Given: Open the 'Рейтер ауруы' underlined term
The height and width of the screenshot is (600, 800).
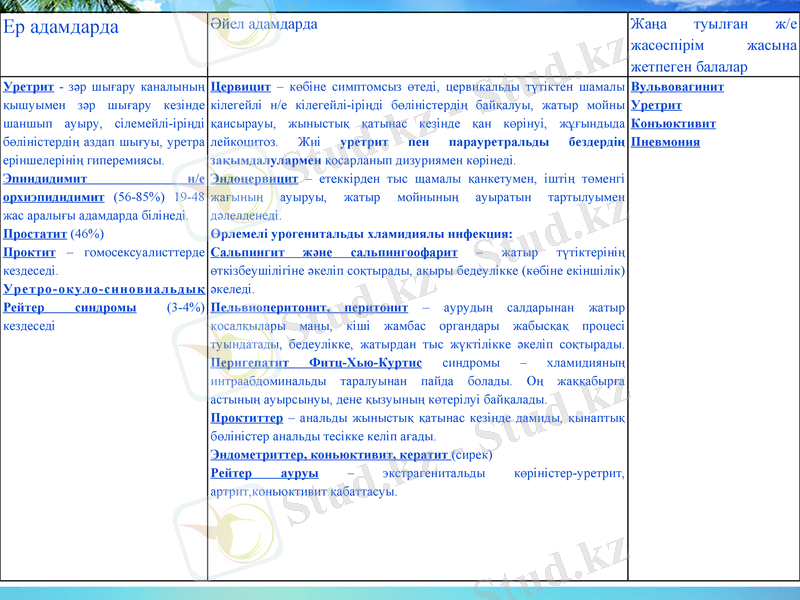Looking at the screenshot, I should pyautogui.click(x=265, y=472).
